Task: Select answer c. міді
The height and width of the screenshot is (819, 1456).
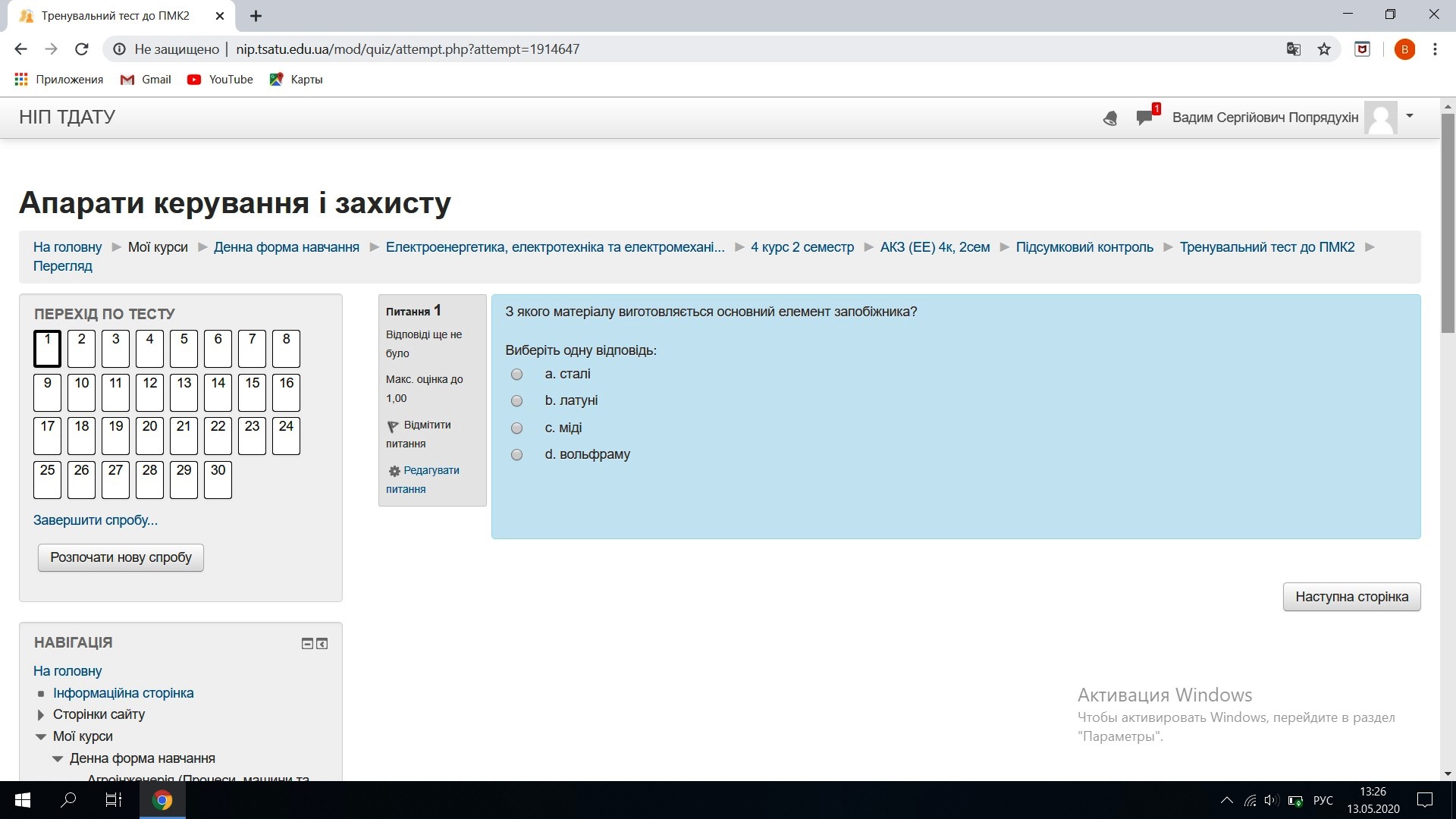Action: [517, 428]
